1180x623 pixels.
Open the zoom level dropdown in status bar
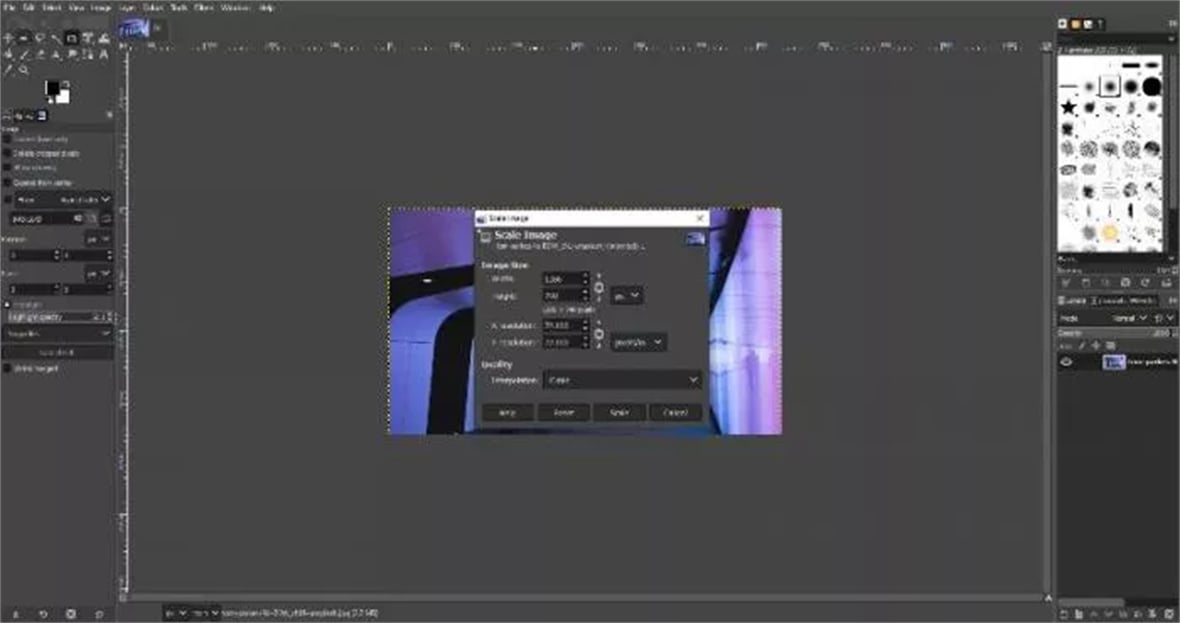pyautogui.click(x=205, y=613)
